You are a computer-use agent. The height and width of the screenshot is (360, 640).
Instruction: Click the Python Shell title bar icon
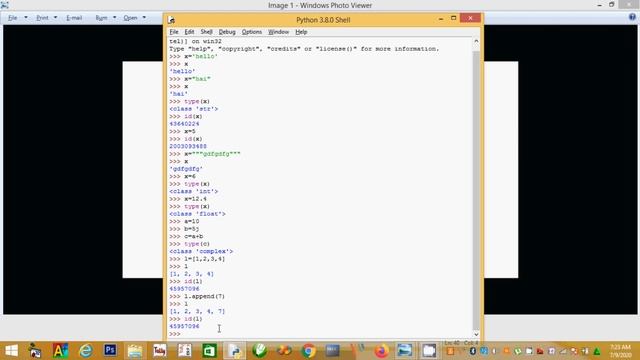tap(171, 20)
